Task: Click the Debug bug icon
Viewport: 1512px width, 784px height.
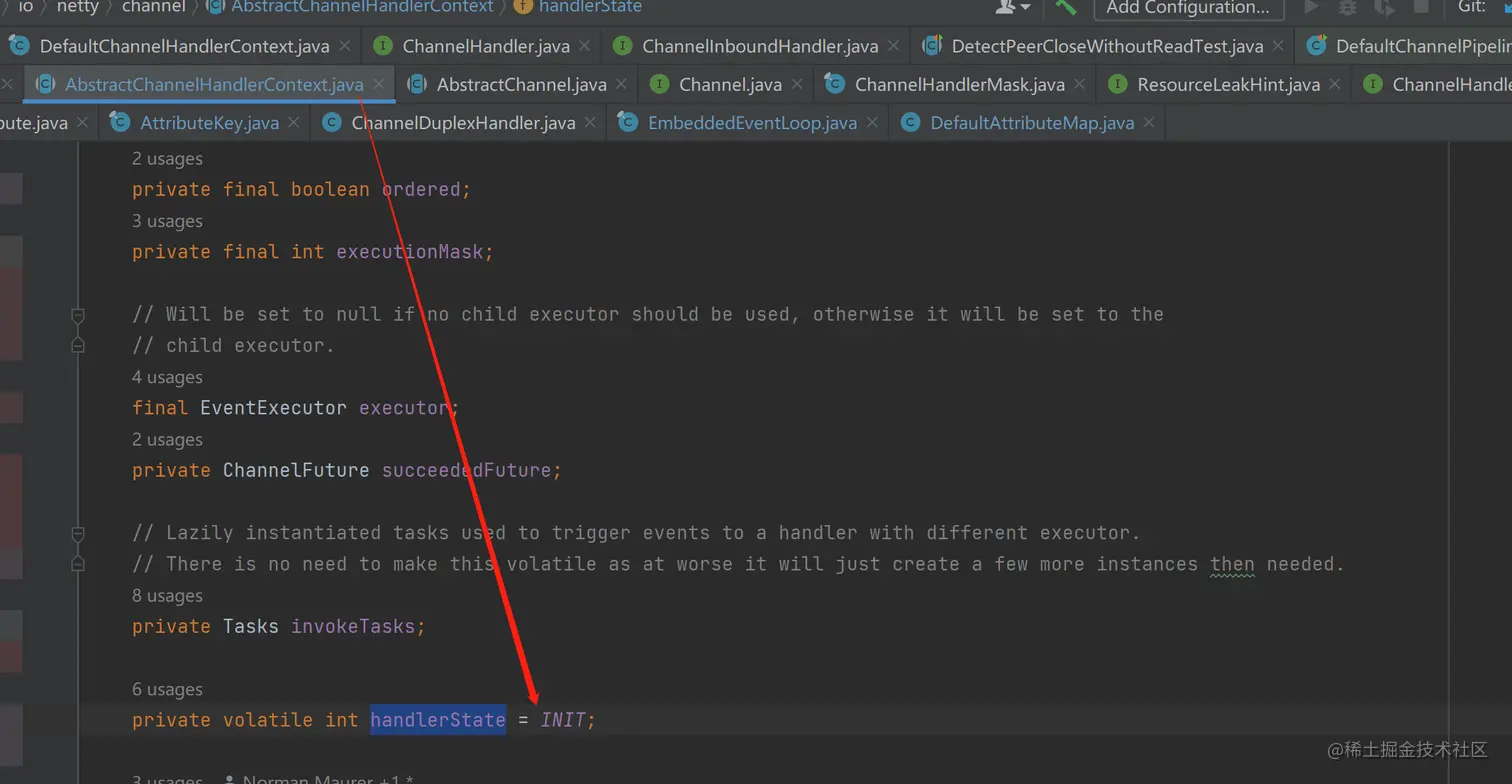Action: (1348, 7)
